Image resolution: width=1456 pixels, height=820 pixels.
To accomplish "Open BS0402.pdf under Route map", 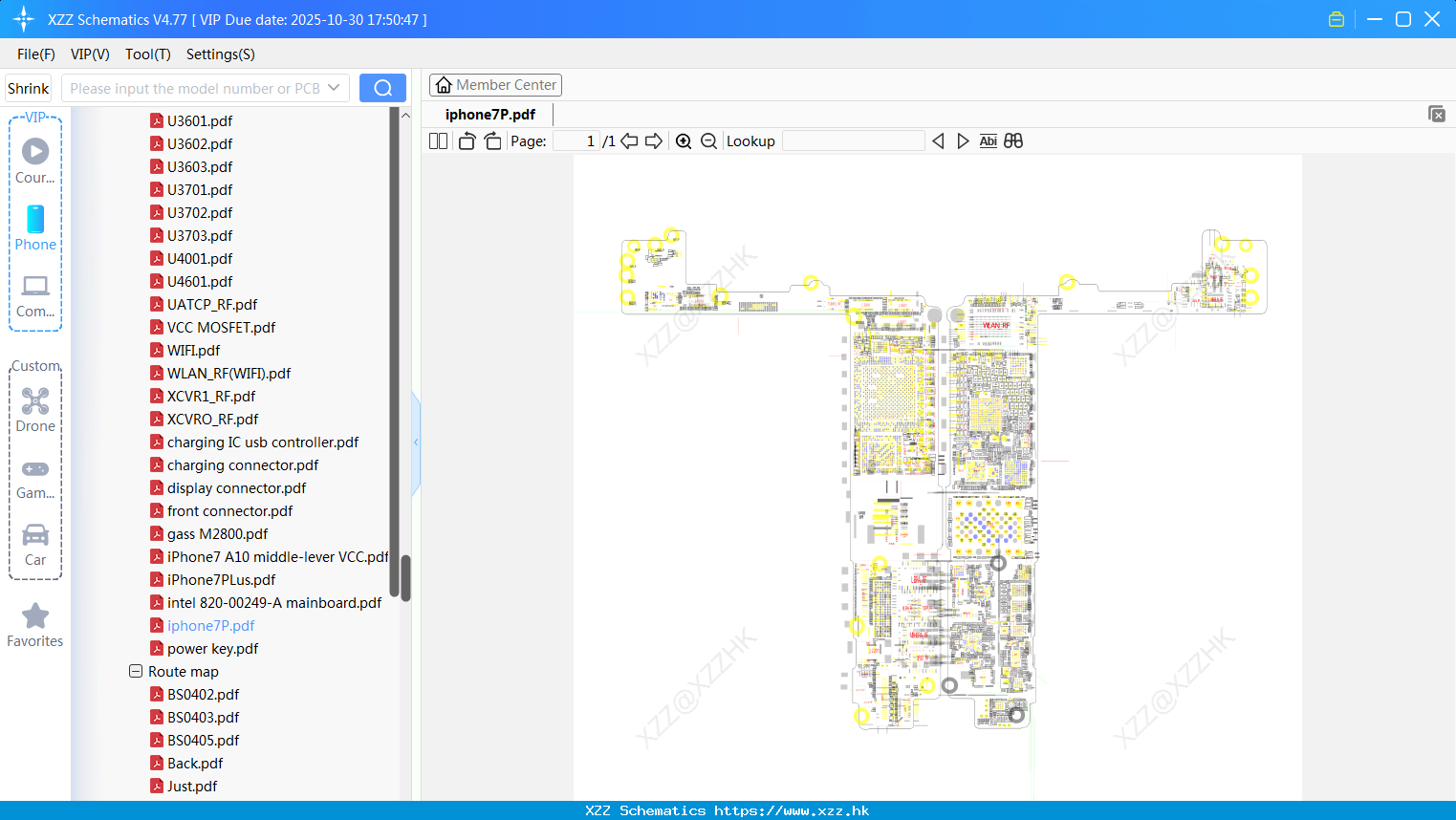I will coord(203,694).
